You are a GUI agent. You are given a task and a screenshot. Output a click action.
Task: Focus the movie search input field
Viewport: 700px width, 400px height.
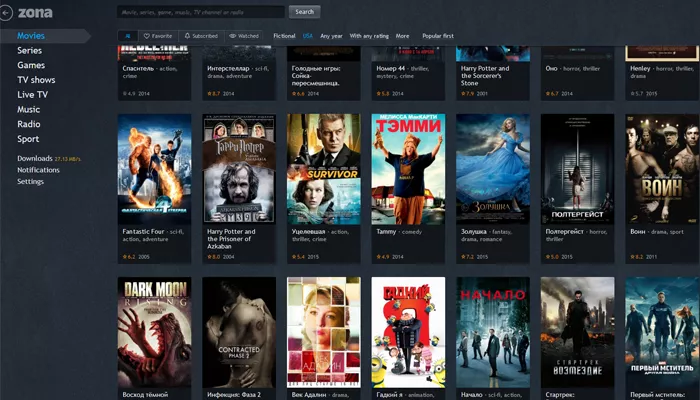(x=201, y=12)
